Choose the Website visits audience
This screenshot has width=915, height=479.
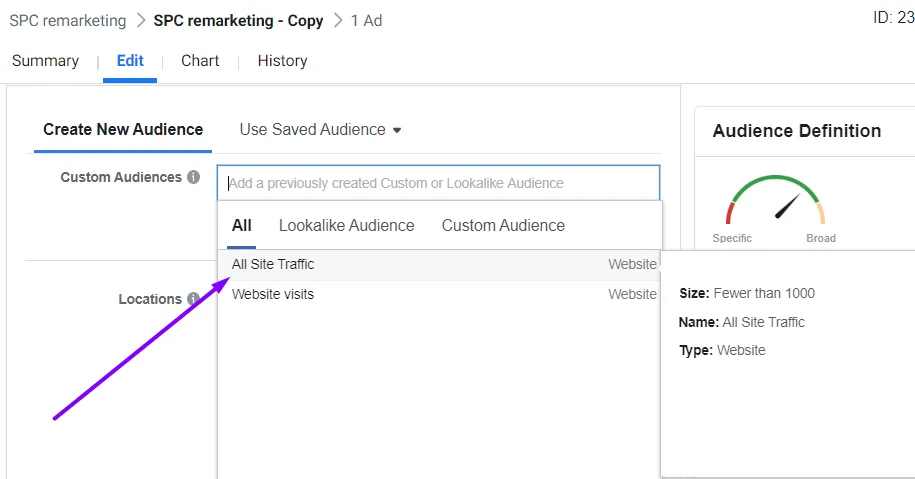pos(440,295)
